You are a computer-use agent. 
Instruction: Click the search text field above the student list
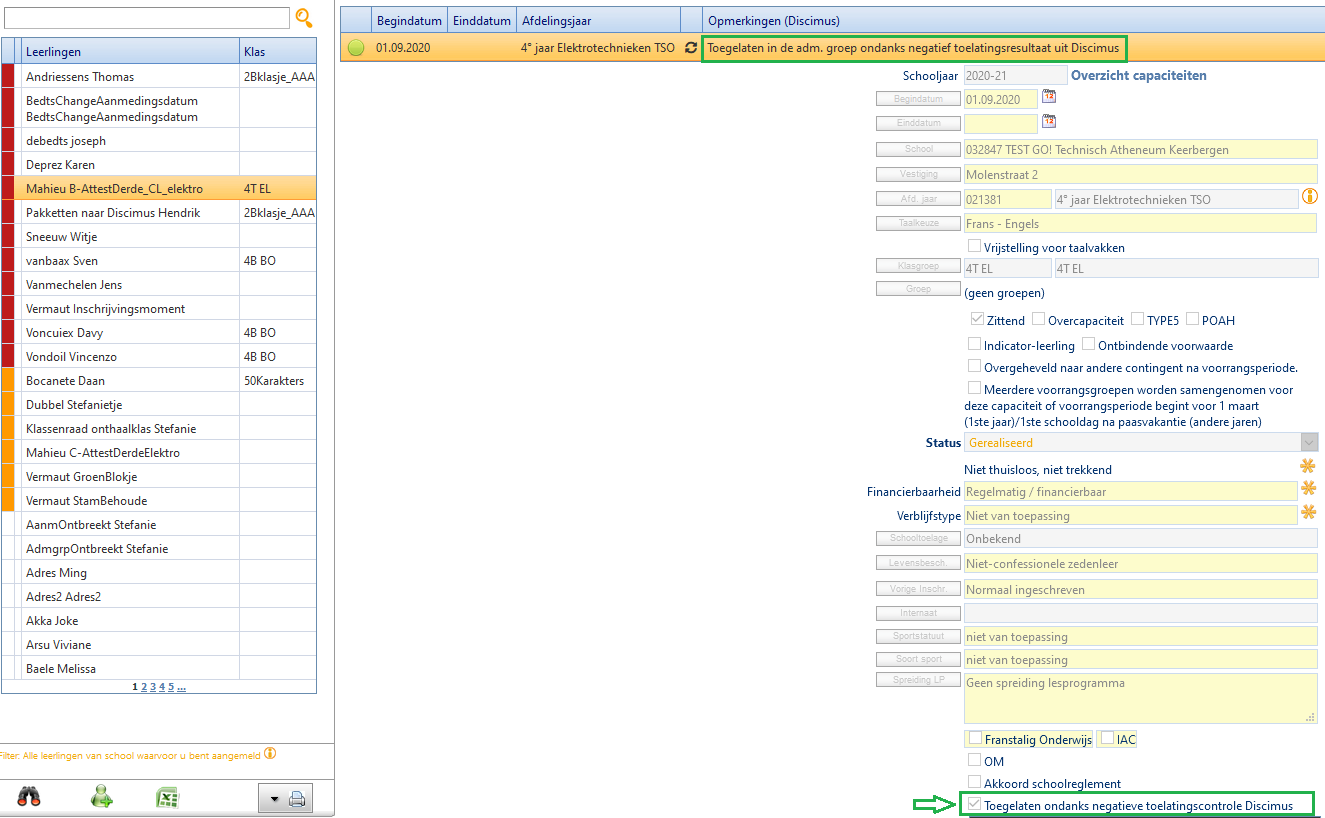(x=146, y=18)
